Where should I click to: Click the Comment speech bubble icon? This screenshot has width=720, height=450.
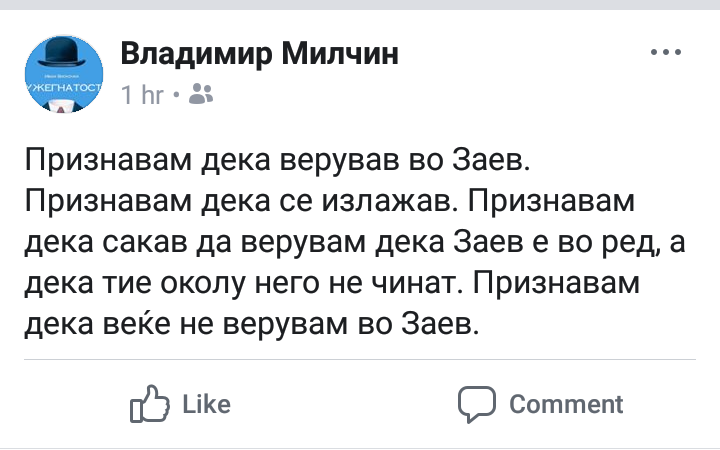[x=476, y=404]
